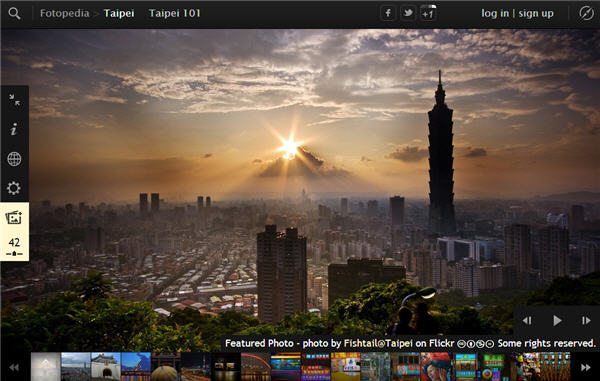This screenshot has height=381, width=600.
Task: Select the Taipei 101 breadcrumb item
Action: tap(174, 13)
